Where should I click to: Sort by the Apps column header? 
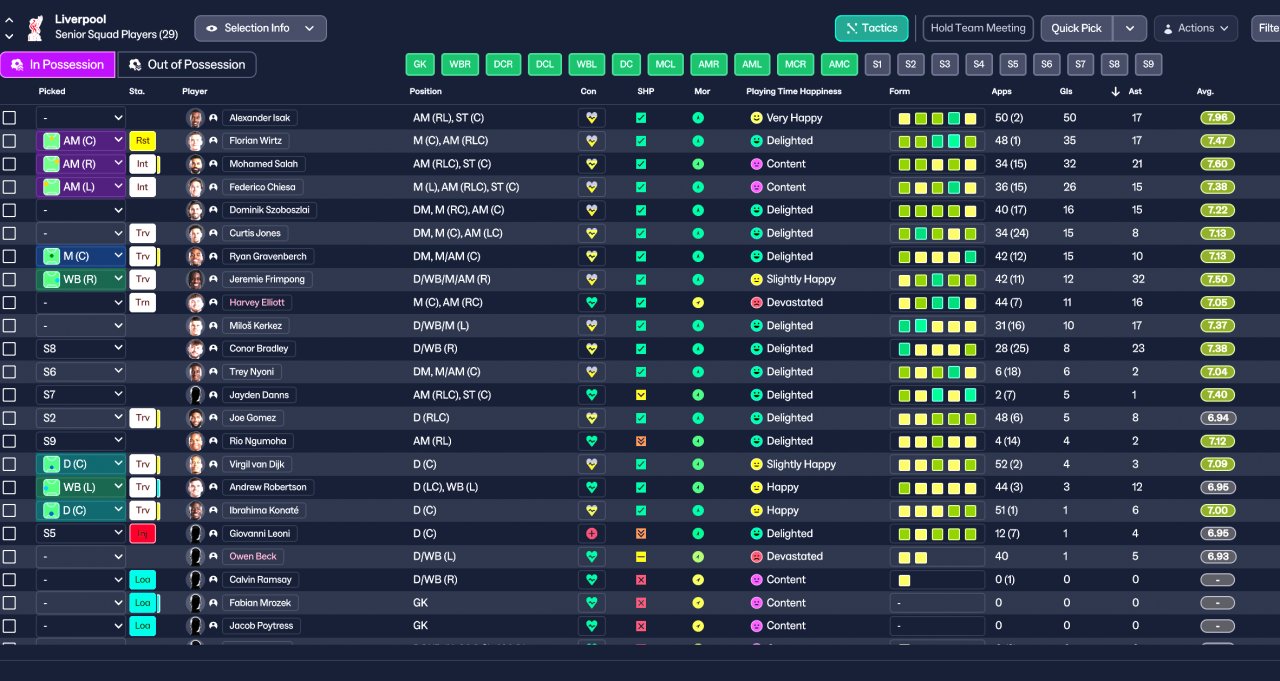point(1001,91)
